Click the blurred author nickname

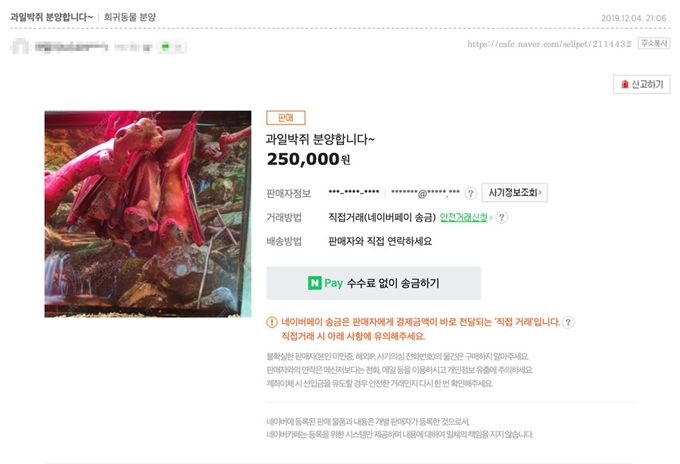coord(72,46)
